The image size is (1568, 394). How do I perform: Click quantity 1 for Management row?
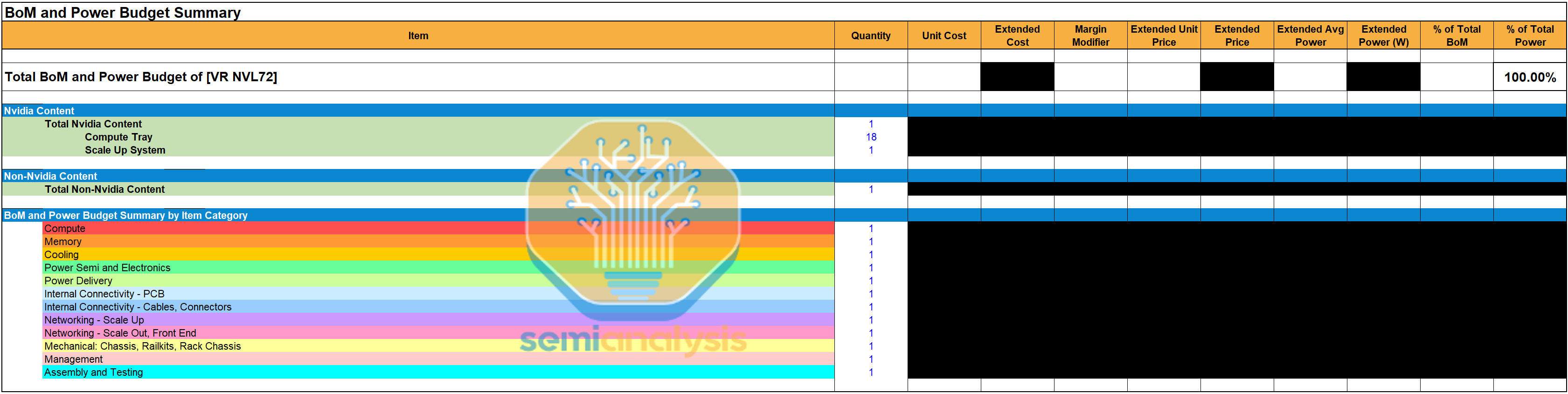pos(870,359)
